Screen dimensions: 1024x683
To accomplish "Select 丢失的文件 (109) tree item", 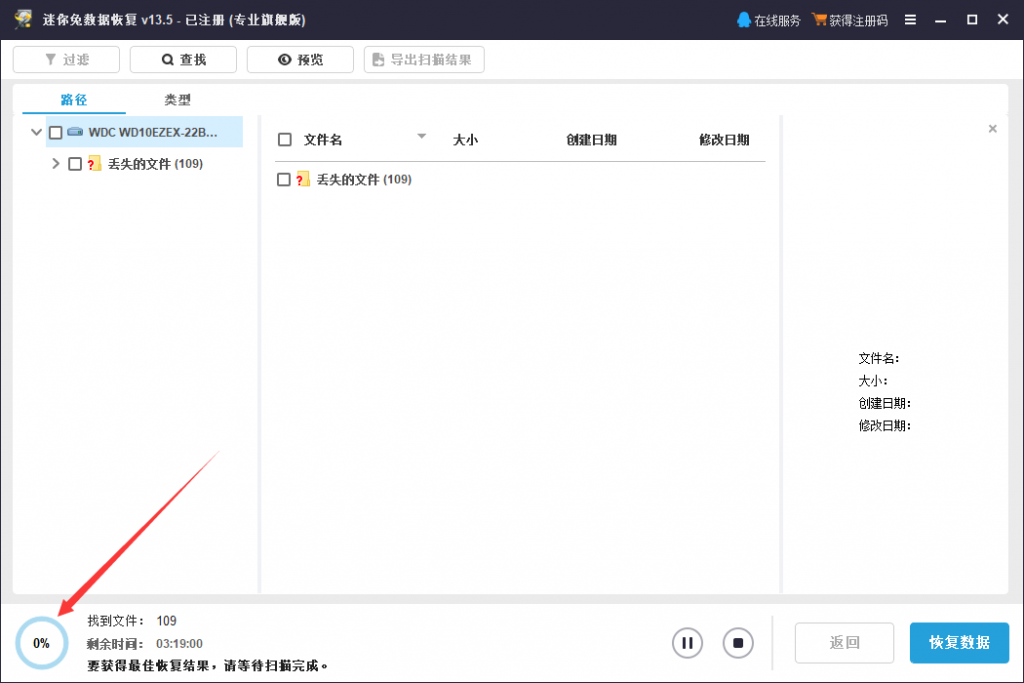I will 155,164.
